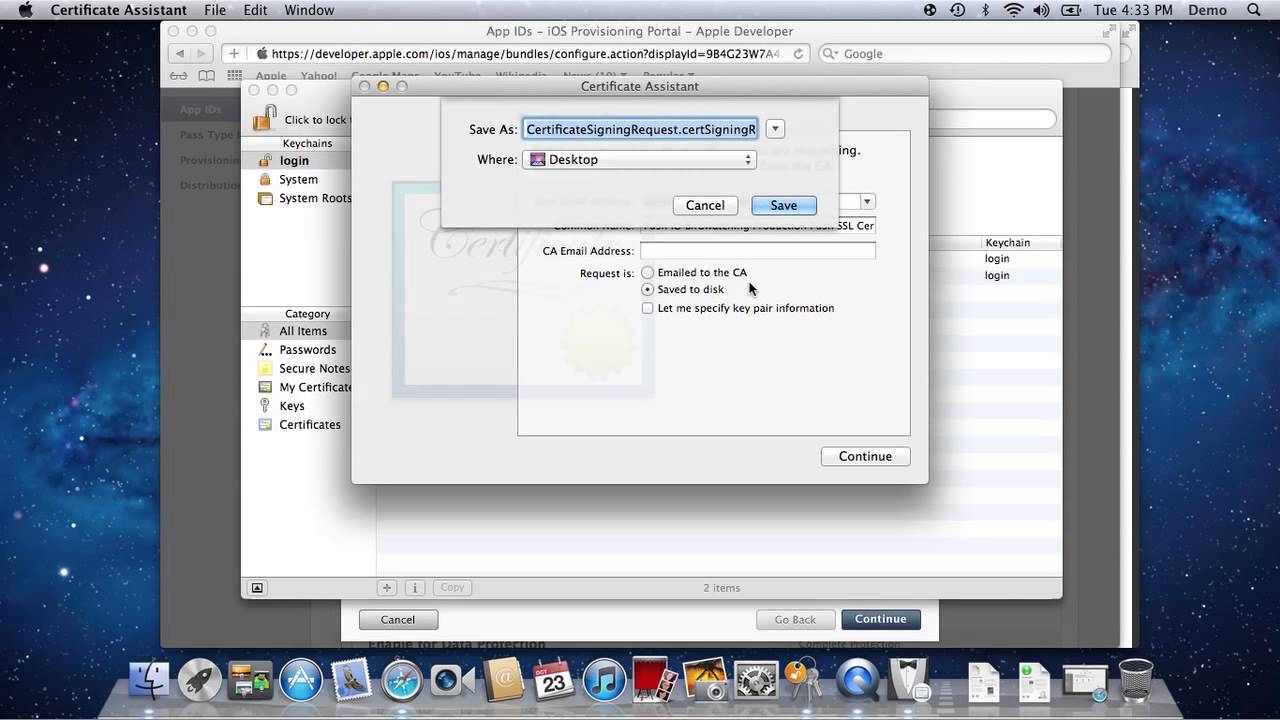Click Safari address bar URL
Screen dimensions: 1280x720
pyautogui.click(x=525, y=54)
